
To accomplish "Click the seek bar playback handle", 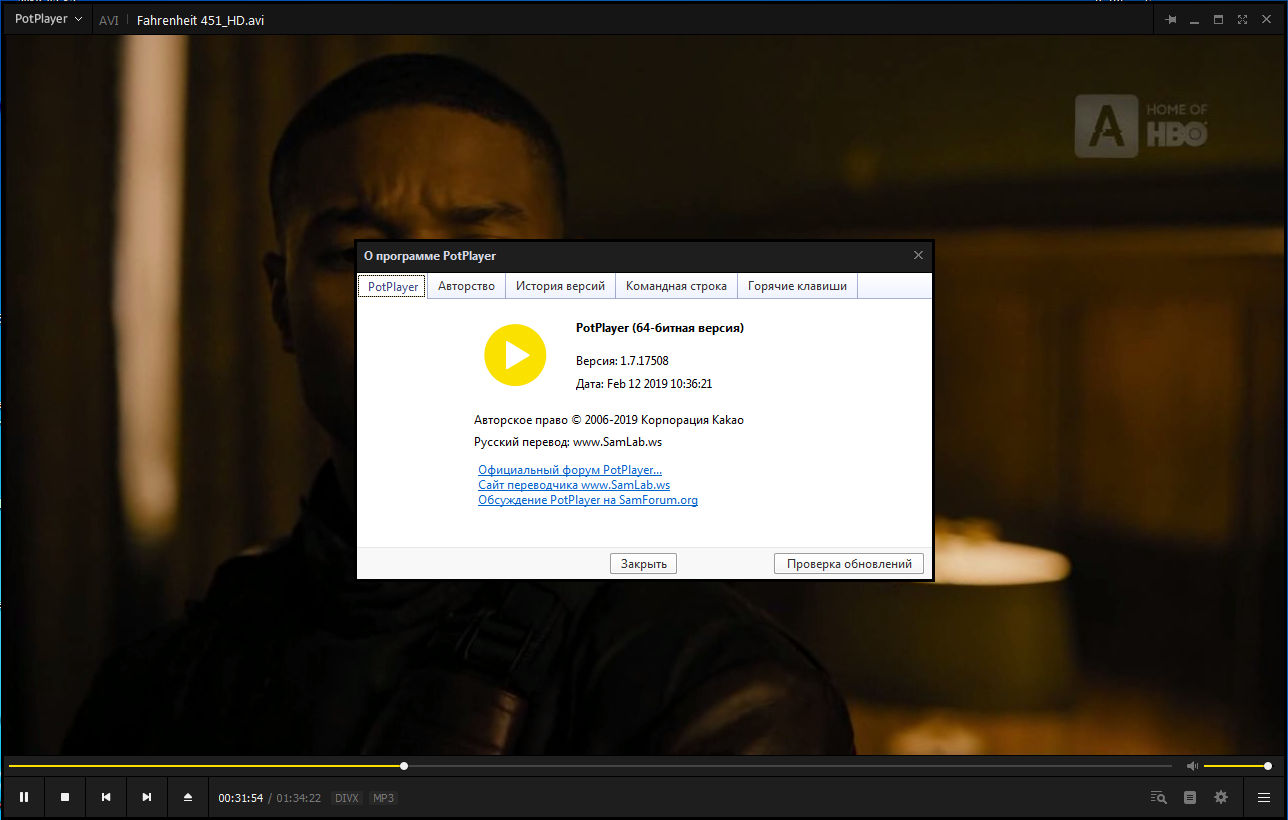I will tap(404, 766).
